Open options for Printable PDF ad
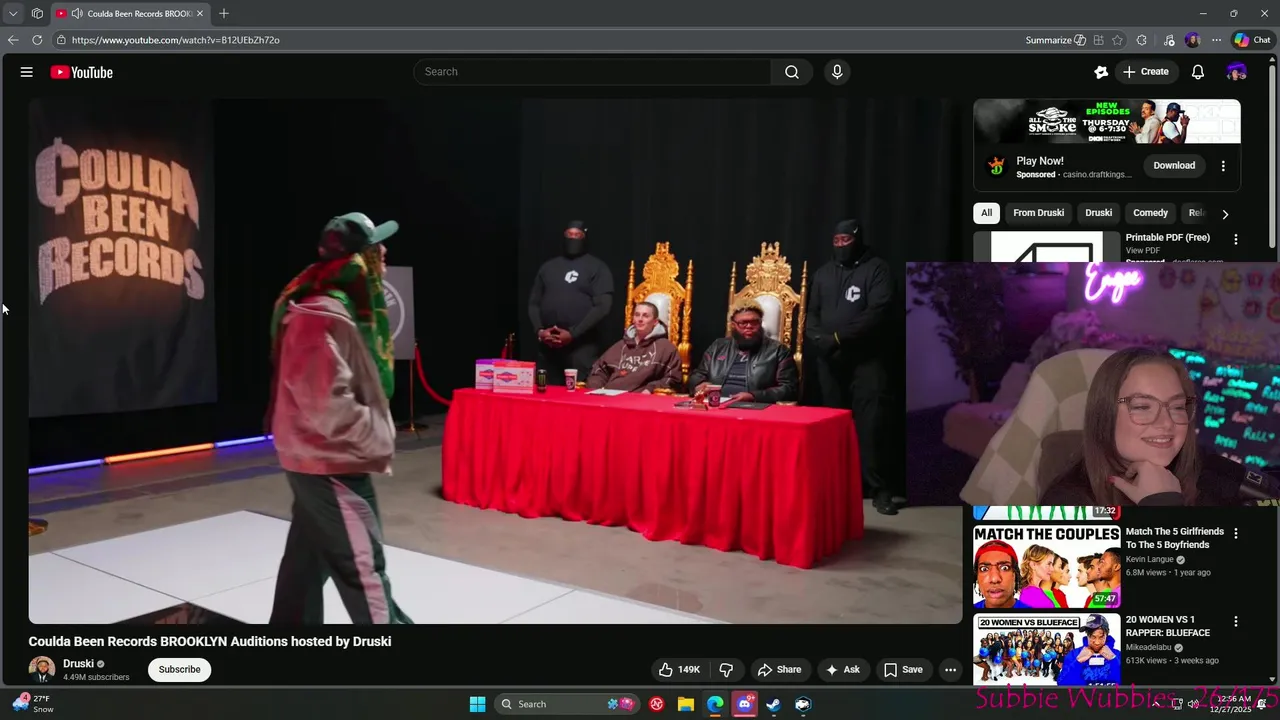 [1236, 239]
